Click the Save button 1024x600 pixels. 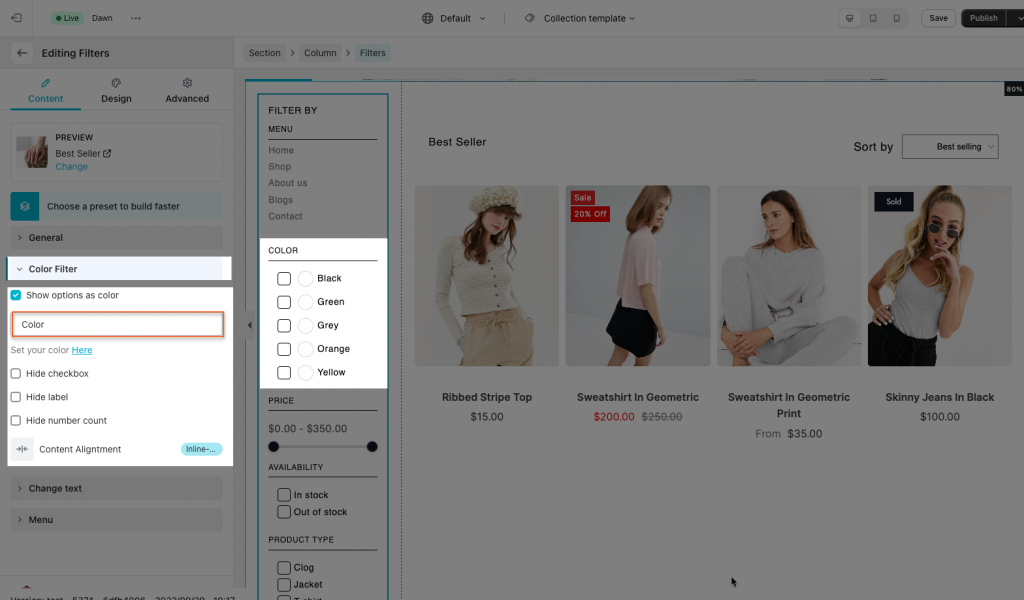click(938, 18)
